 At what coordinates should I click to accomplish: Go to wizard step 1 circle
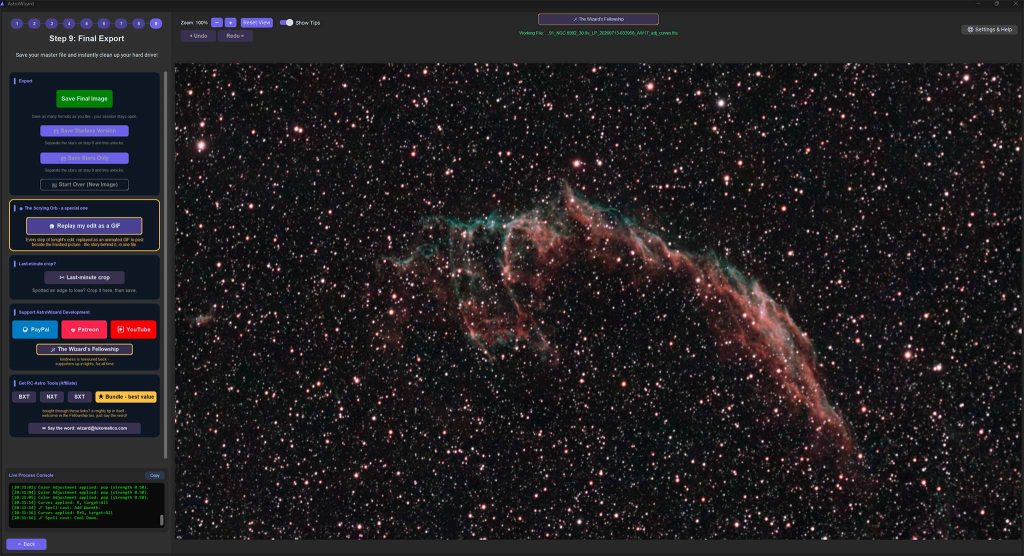point(17,24)
